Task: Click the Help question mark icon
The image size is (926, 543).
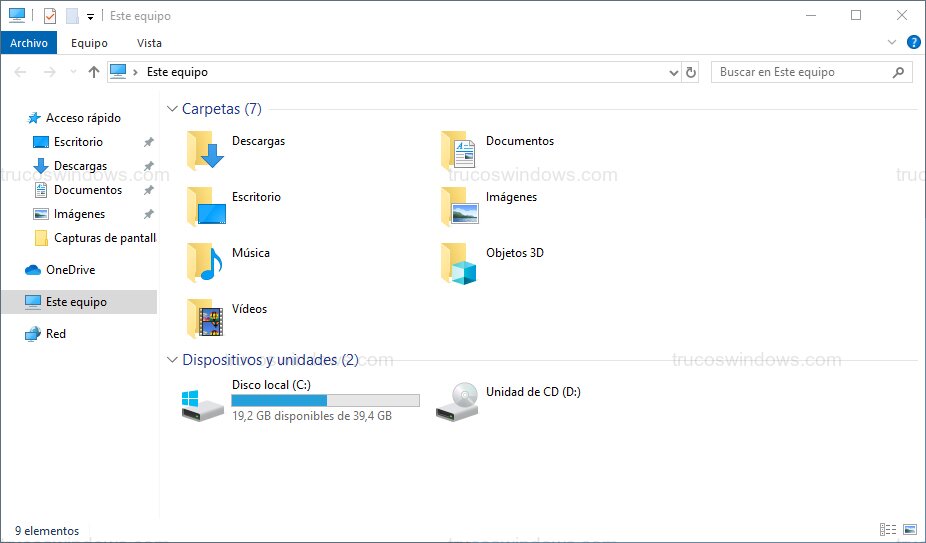Action: pyautogui.click(x=913, y=43)
